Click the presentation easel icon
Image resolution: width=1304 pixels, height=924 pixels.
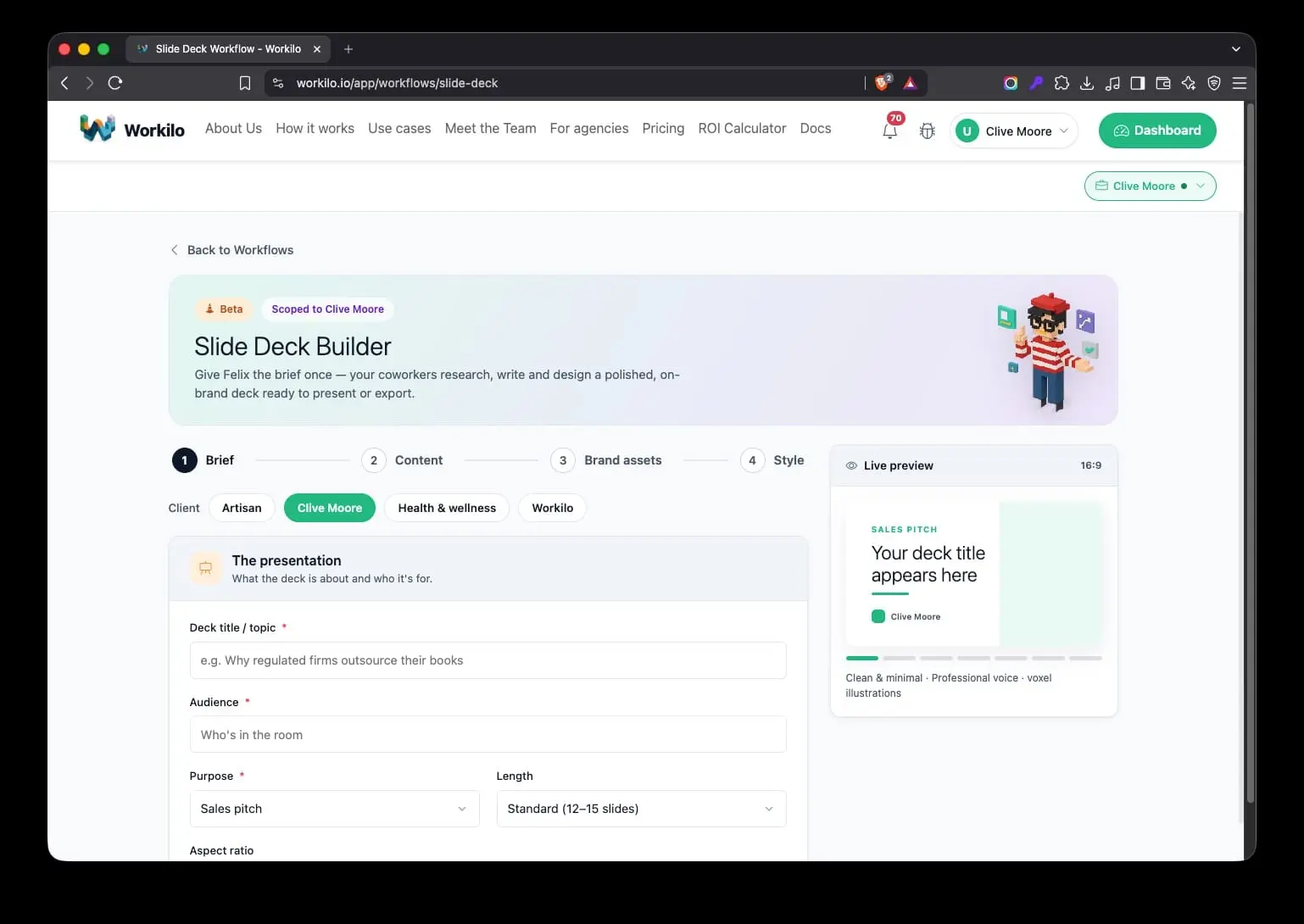[x=205, y=568]
